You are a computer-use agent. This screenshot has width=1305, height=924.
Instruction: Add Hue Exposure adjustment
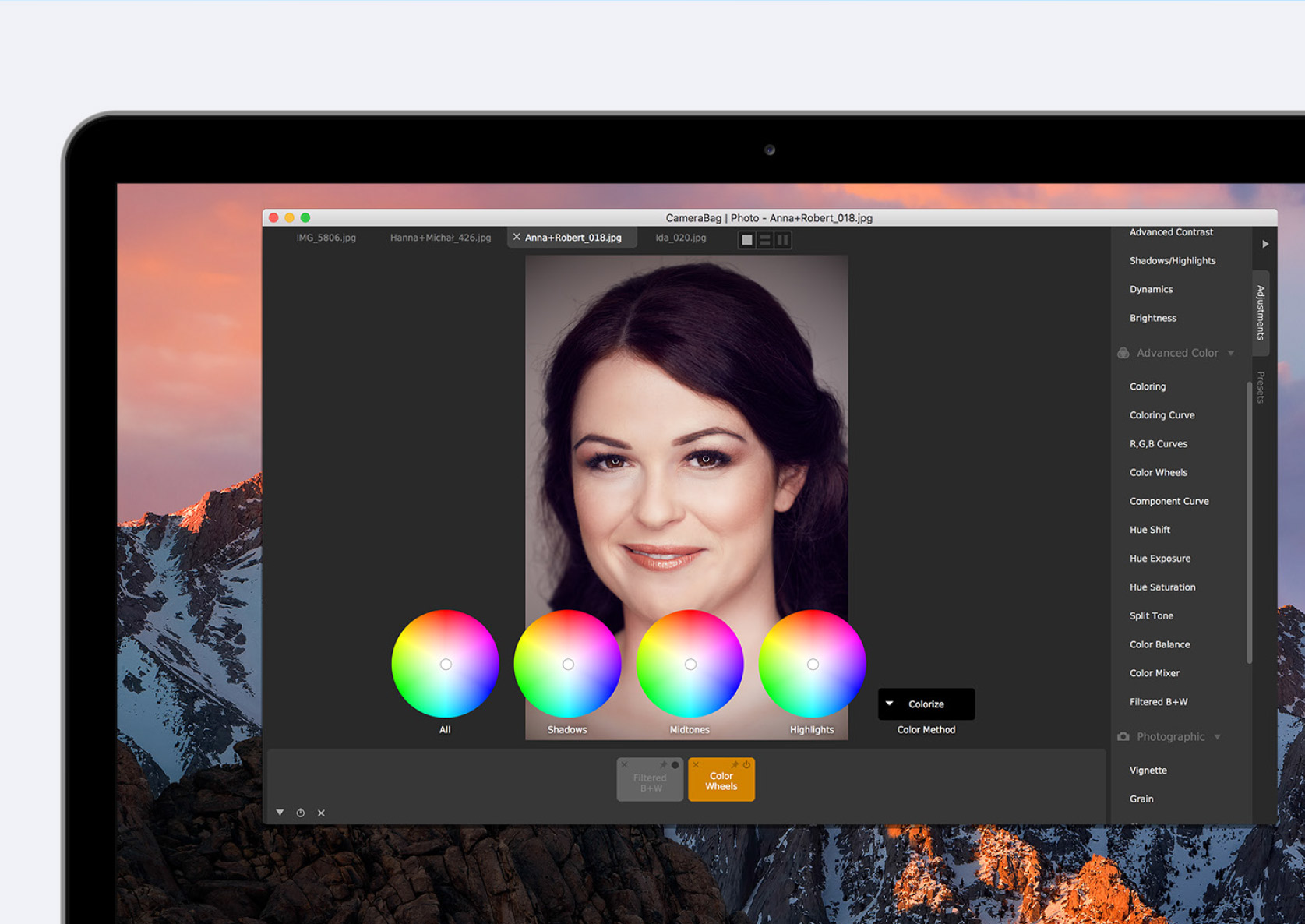point(1160,559)
